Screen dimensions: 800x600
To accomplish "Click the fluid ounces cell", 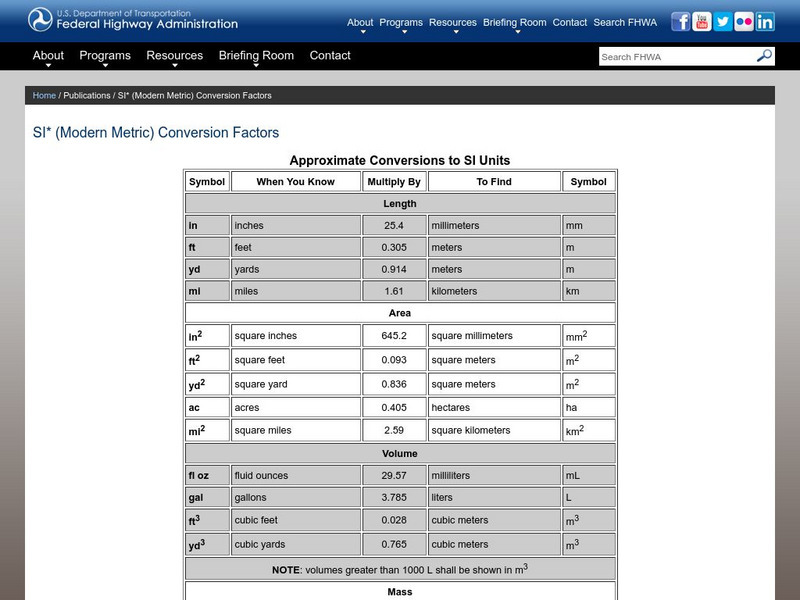I will coord(295,476).
